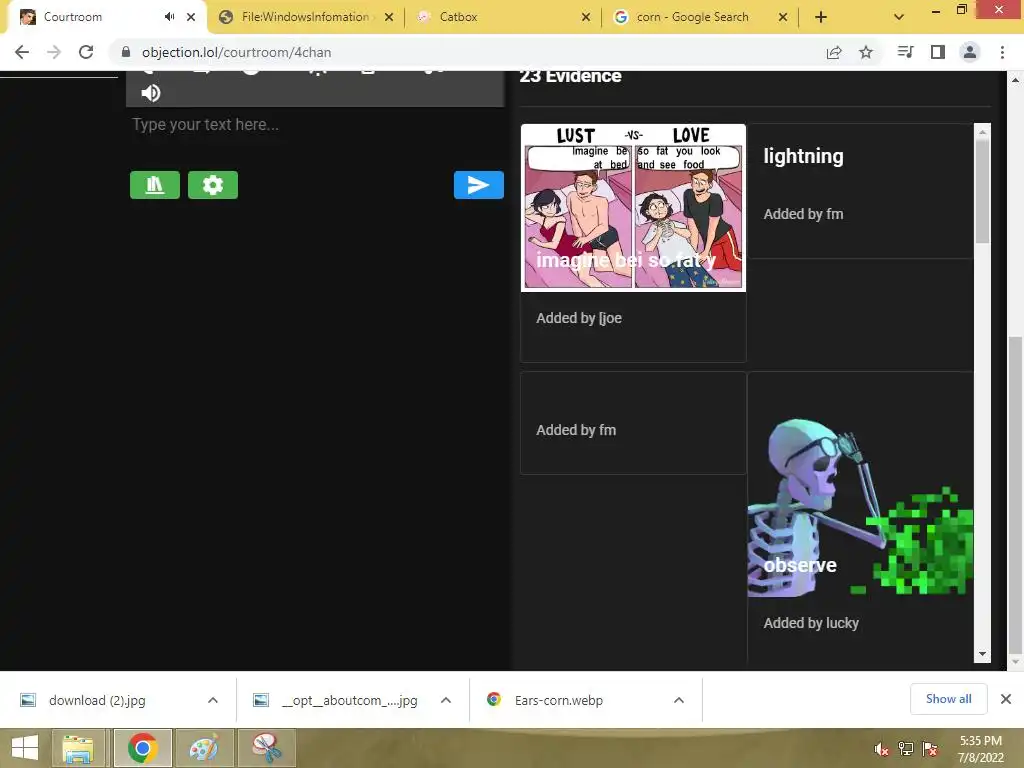1024x768 pixels.
Task: Reload the objection.lol page
Action: tap(86, 52)
